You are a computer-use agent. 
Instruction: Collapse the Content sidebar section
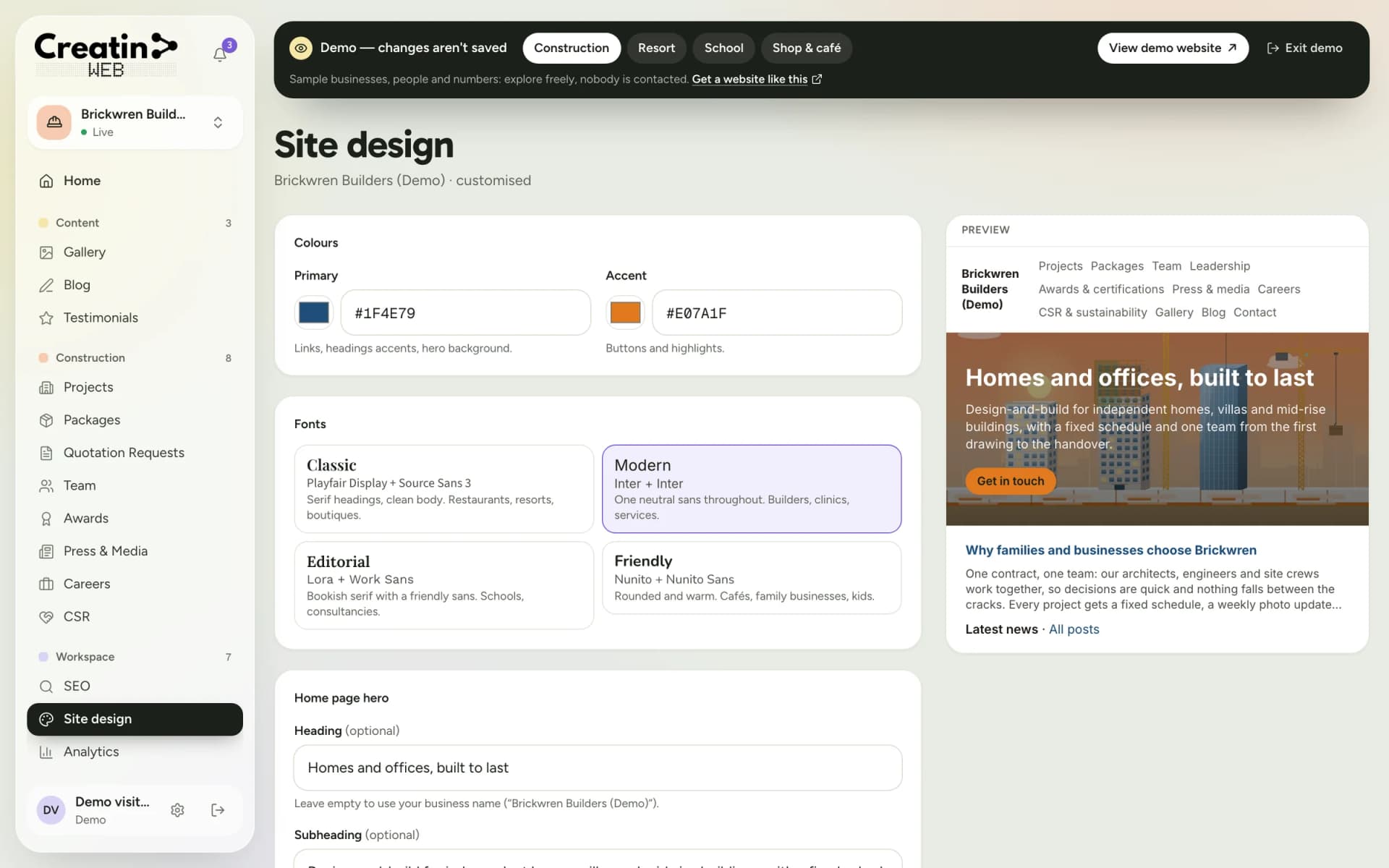[x=135, y=223]
